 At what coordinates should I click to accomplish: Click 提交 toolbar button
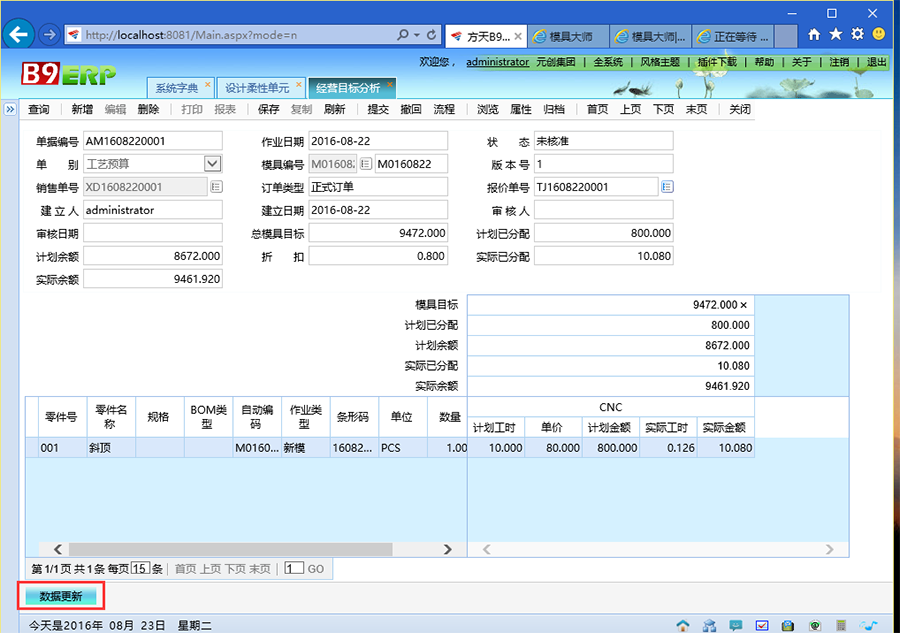[378, 109]
